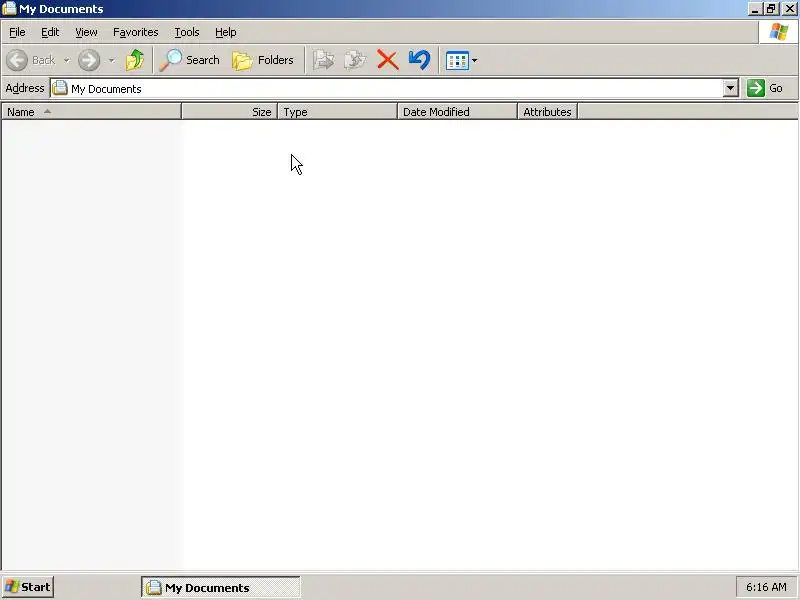Click the My Documents icon in address bar
The height and width of the screenshot is (600, 800).
click(x=60, y=88)
